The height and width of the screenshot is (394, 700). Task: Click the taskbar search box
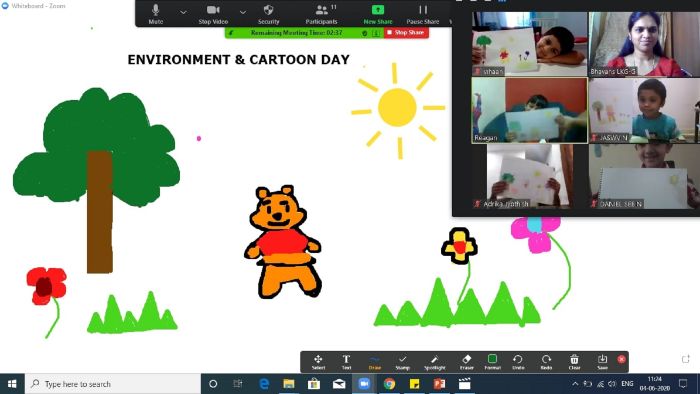(112, 384)
